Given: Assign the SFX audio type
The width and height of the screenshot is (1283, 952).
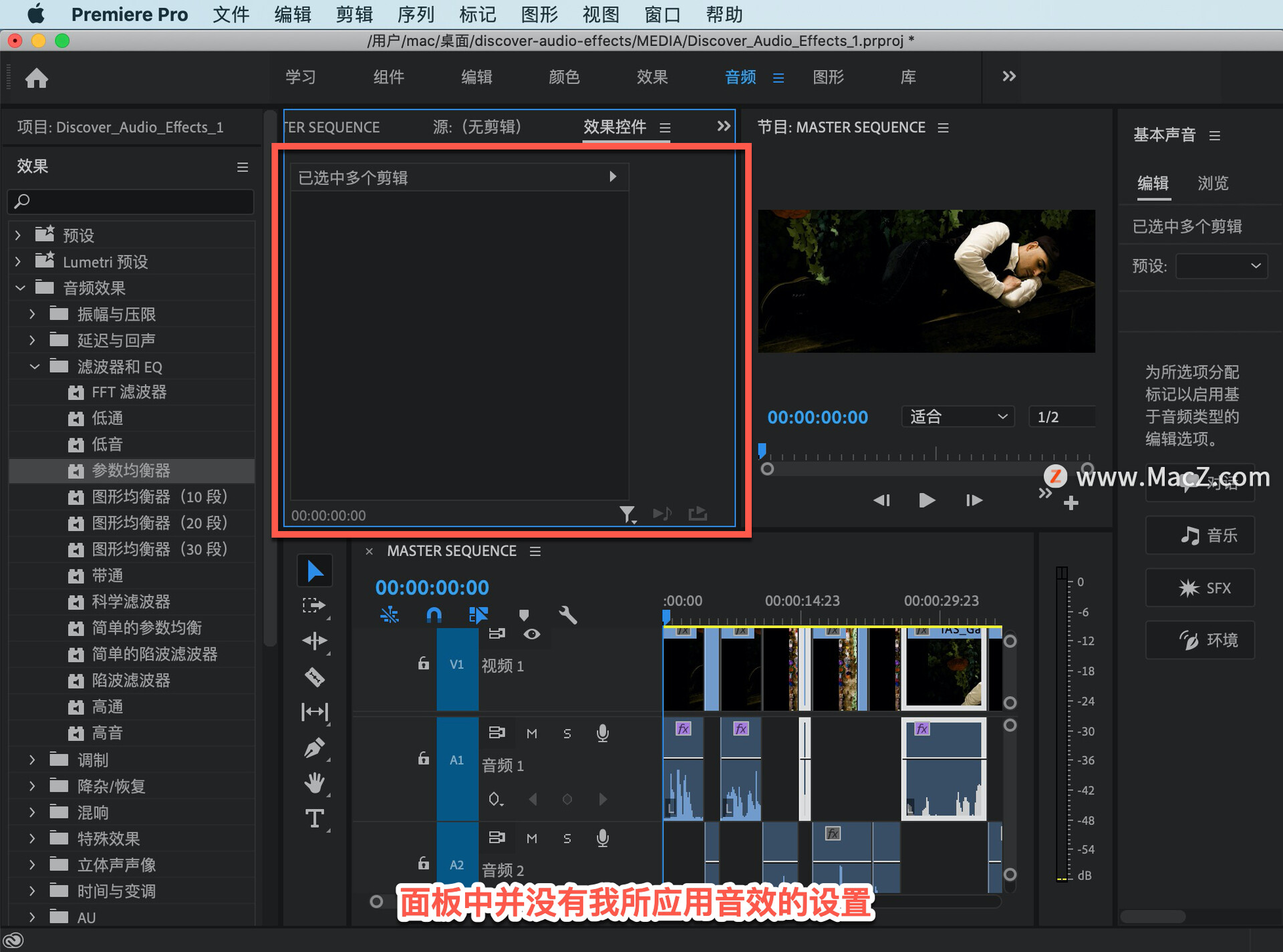Looking at the screenshot, I should click(1200, 588).
